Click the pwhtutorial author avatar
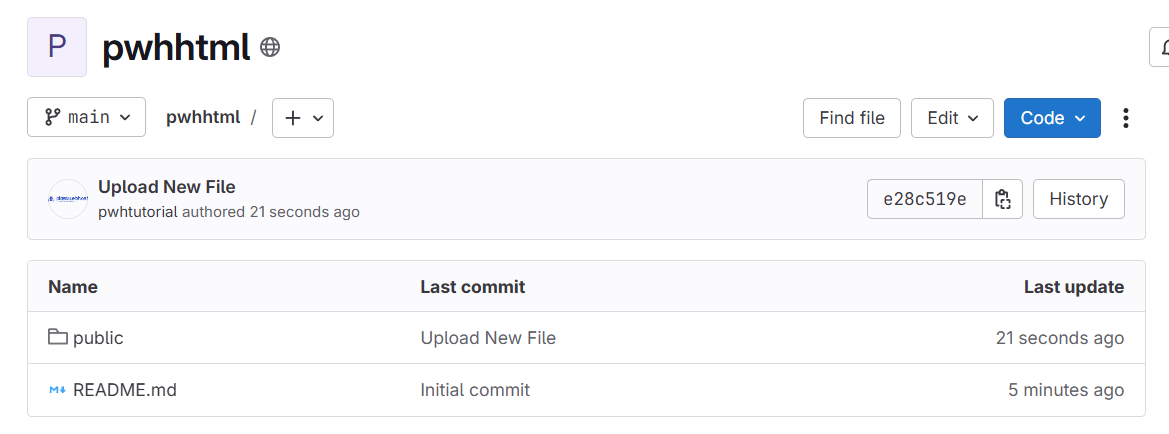Screen dimensions: 1169x434 (68, 199)
